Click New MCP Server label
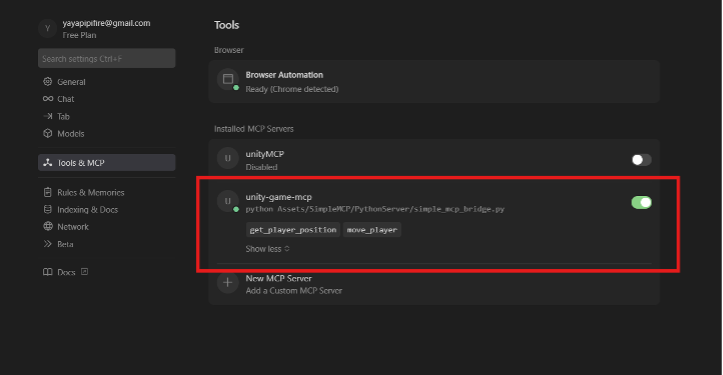The height and width of the screenshot is (375, 723). (279, 279)
